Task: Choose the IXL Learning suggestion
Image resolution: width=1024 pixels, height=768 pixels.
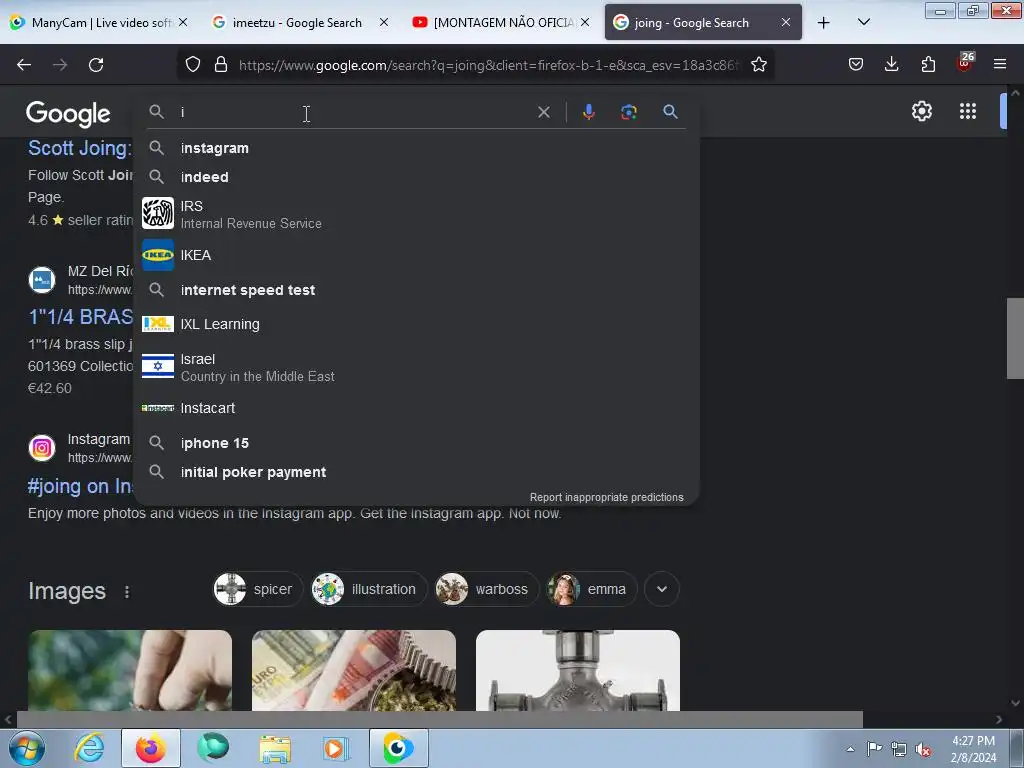Action: click(x=417, y=325)
